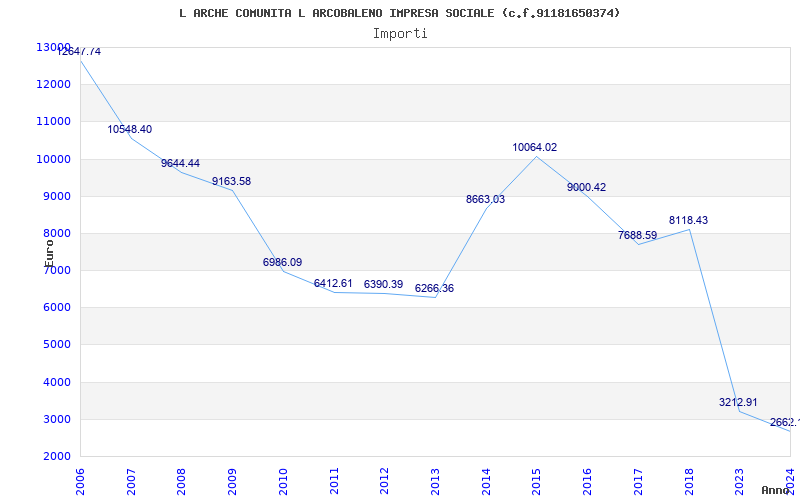Select the 9163.58 data label

pyautogui.click(x=232, y=181)
